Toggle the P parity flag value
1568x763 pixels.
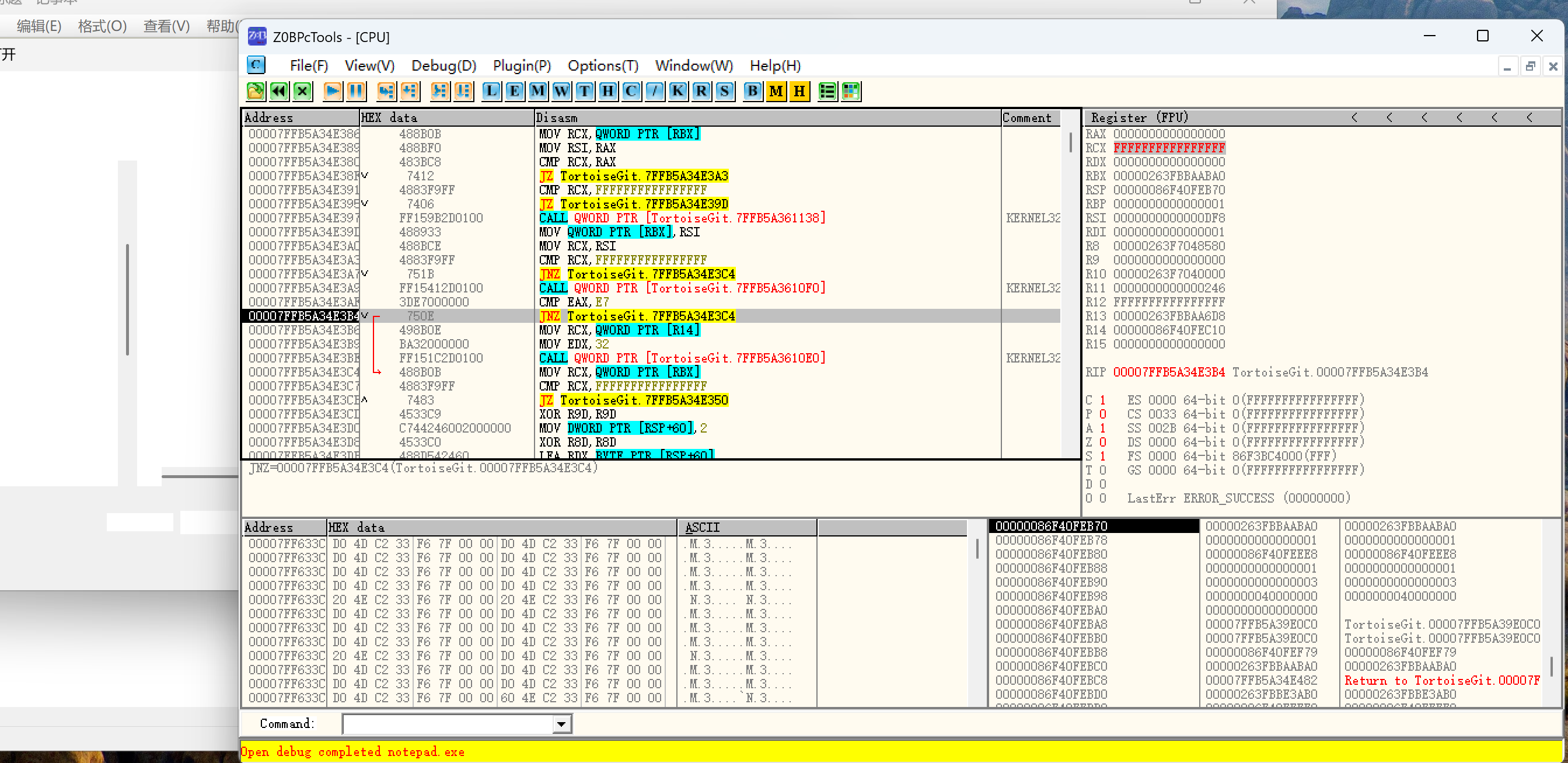[x=1102, y=414]
